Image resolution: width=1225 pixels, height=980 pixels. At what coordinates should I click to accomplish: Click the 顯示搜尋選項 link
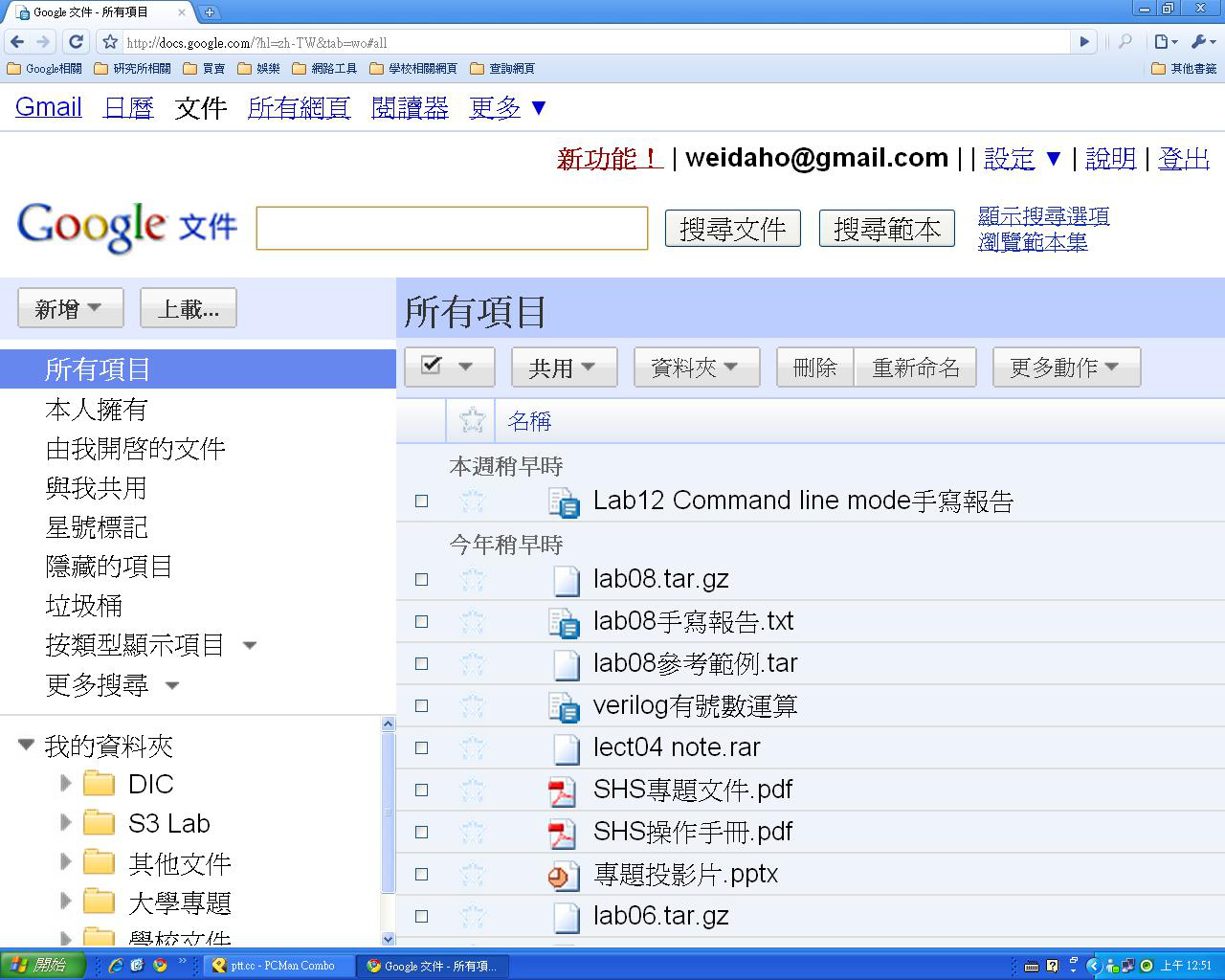click(1044, 216)
